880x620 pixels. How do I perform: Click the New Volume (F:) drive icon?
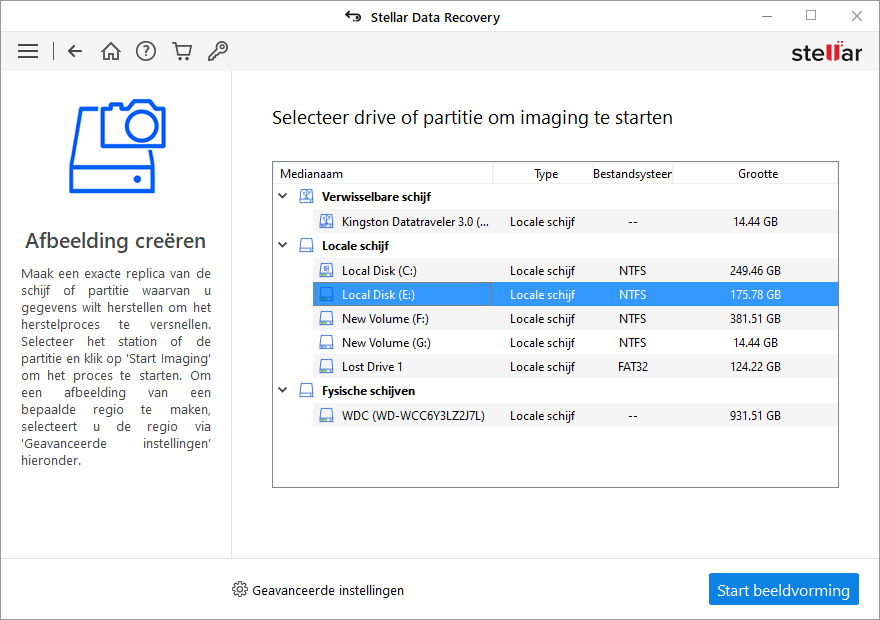326,318
